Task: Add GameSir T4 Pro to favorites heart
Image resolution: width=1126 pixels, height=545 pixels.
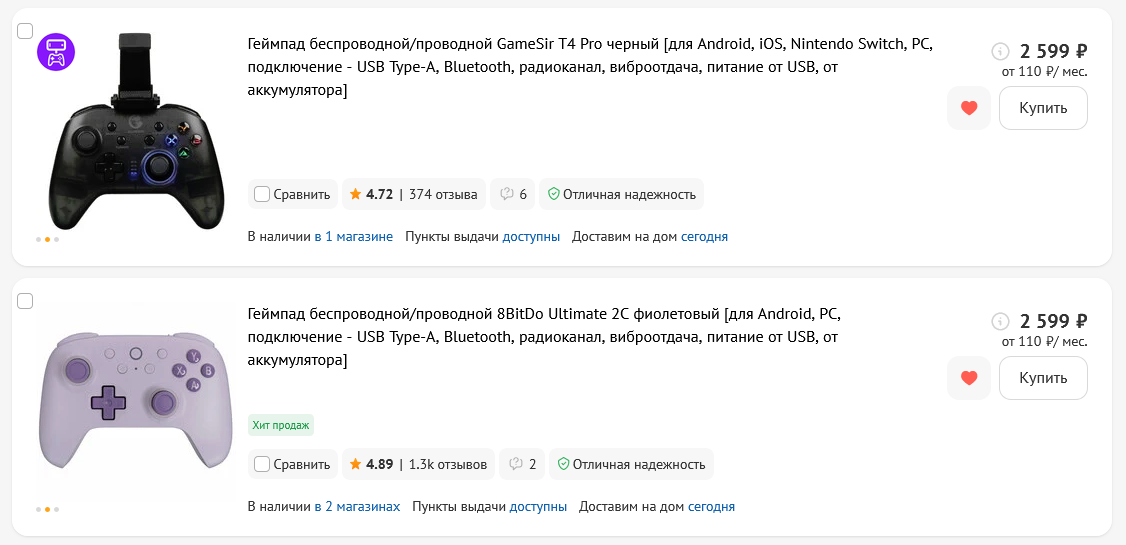Action: click(968, 108)
